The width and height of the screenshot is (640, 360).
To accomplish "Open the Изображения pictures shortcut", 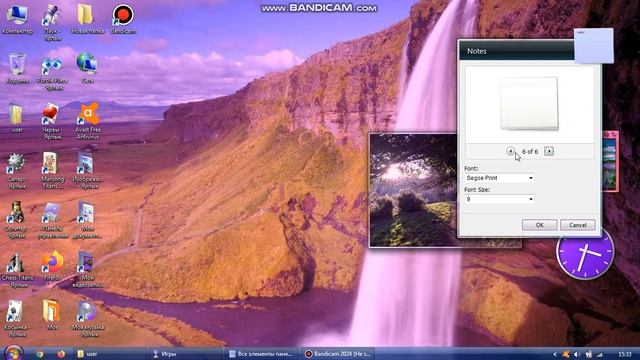I will point(87,171).
